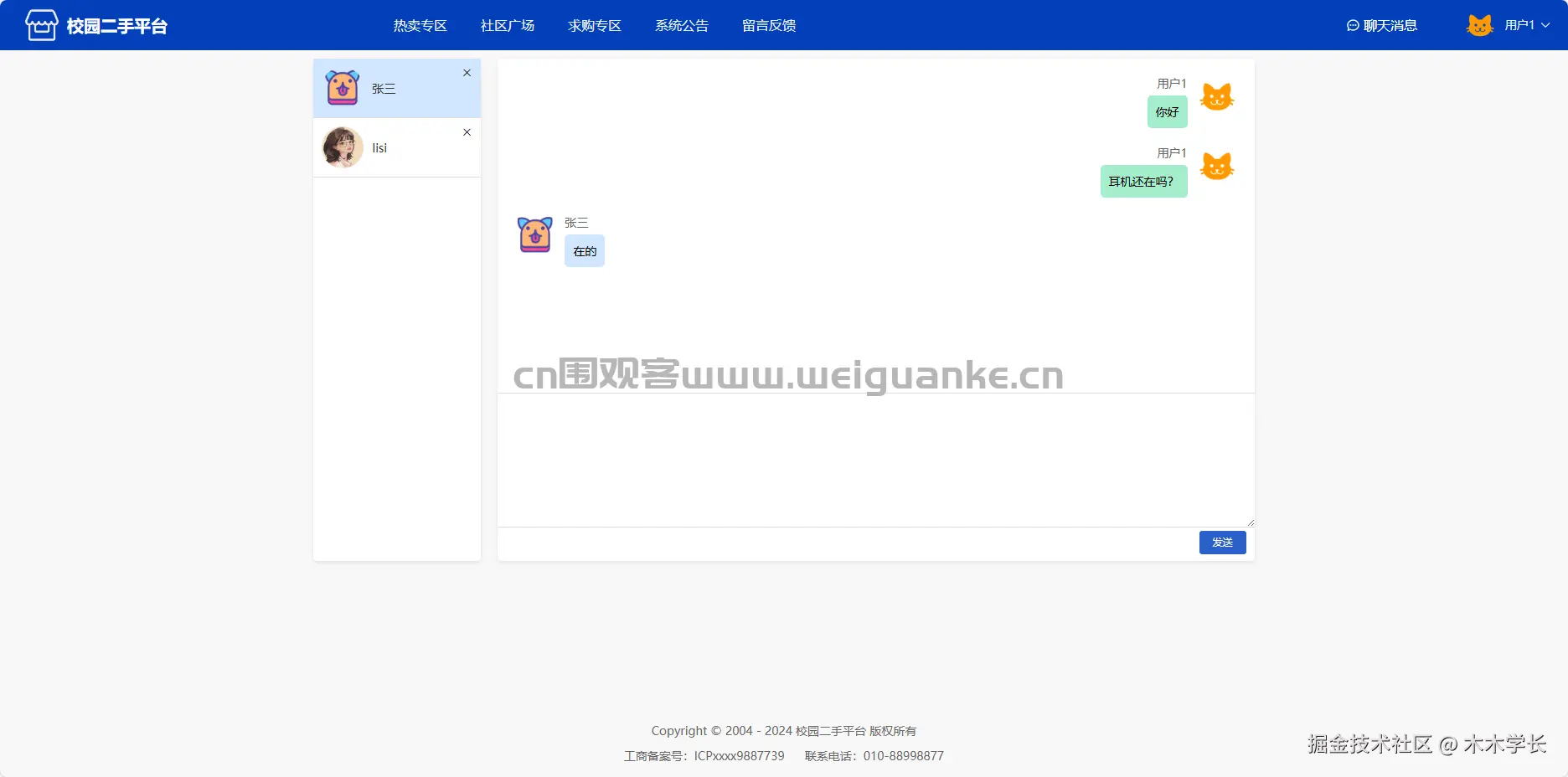Select the 张三 conversation in the list
The height and width of the screenshot is (777, 1568).
pos(397,88)
